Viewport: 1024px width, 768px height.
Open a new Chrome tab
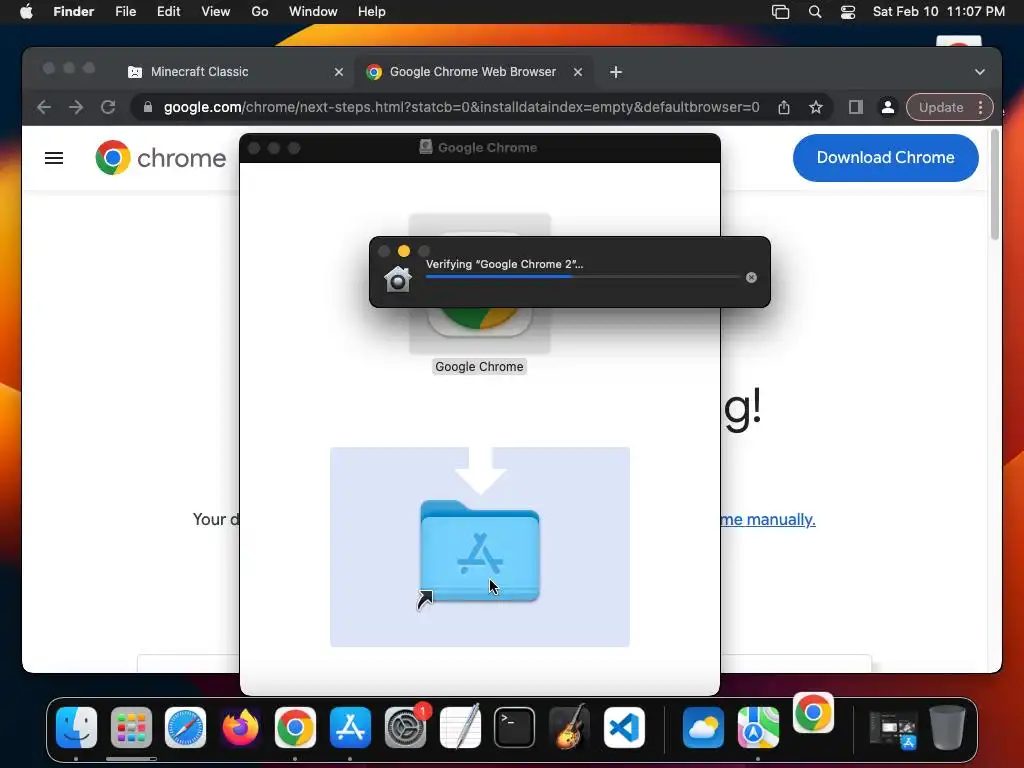[616, 72]
